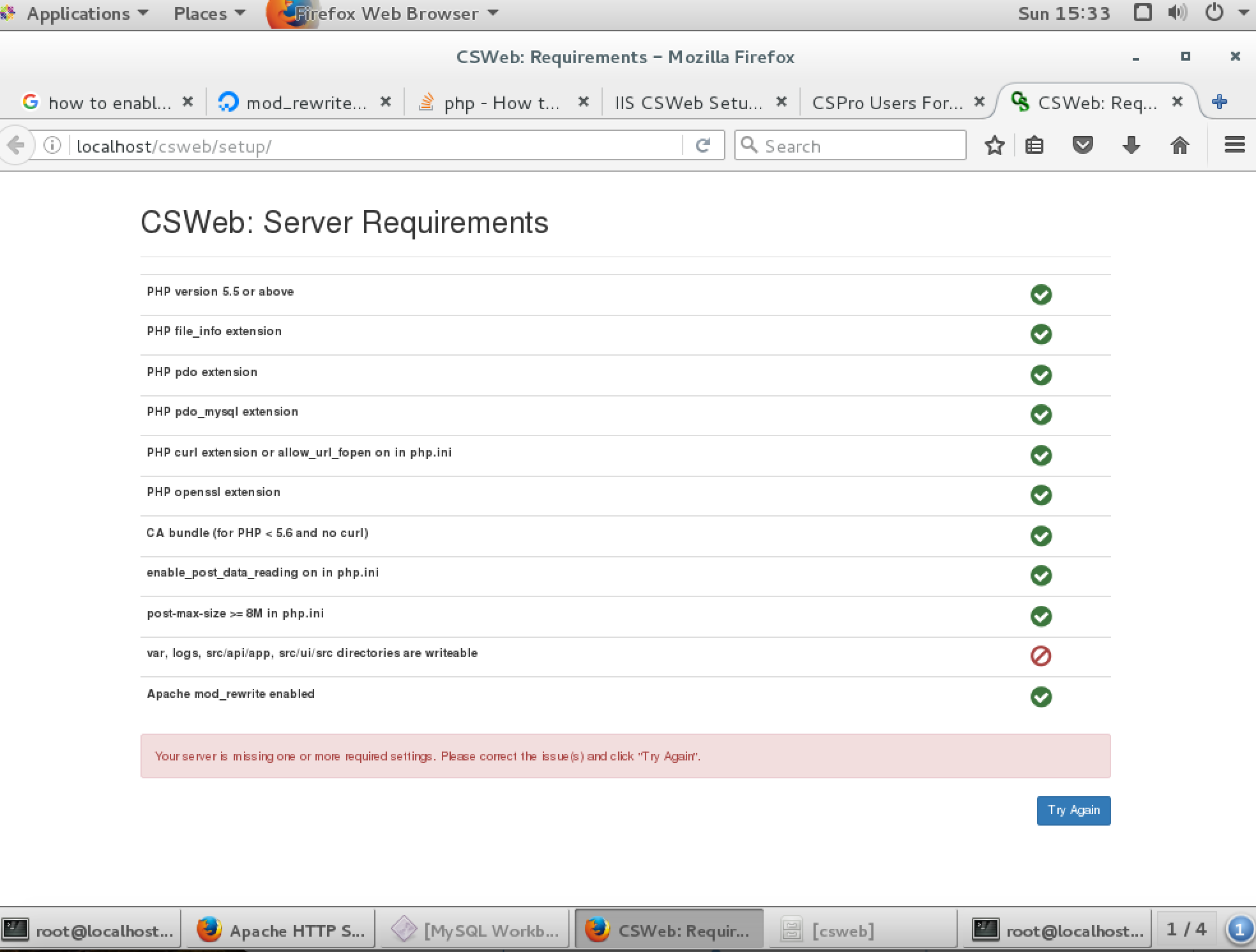
Task: Open the clock showing Sun 15:33
Action: (x=1063, y=13)
